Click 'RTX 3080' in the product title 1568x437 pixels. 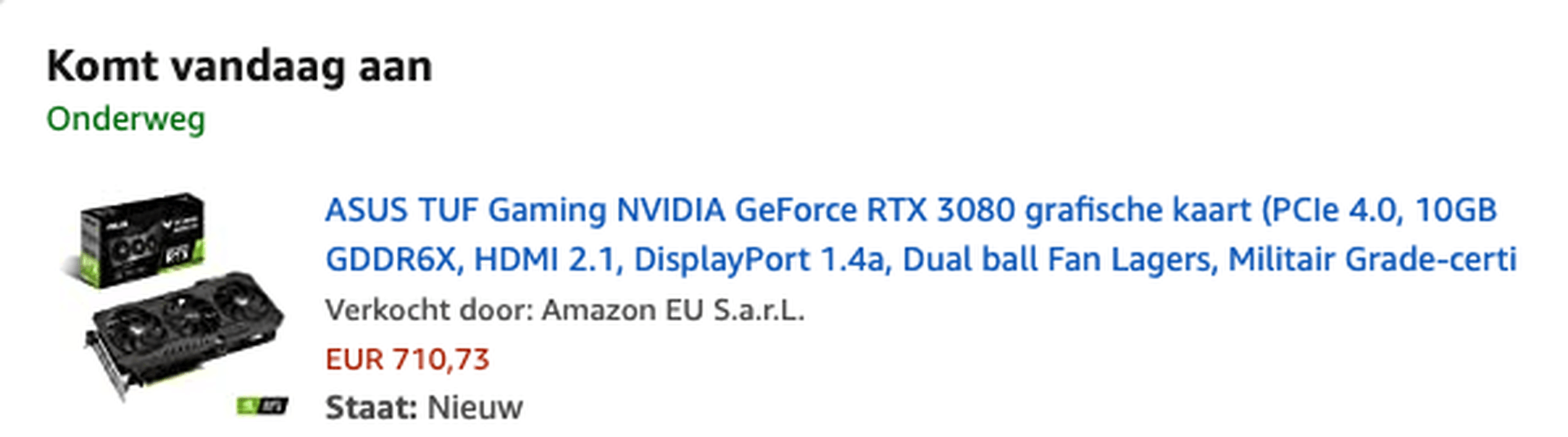click(941, 210)
